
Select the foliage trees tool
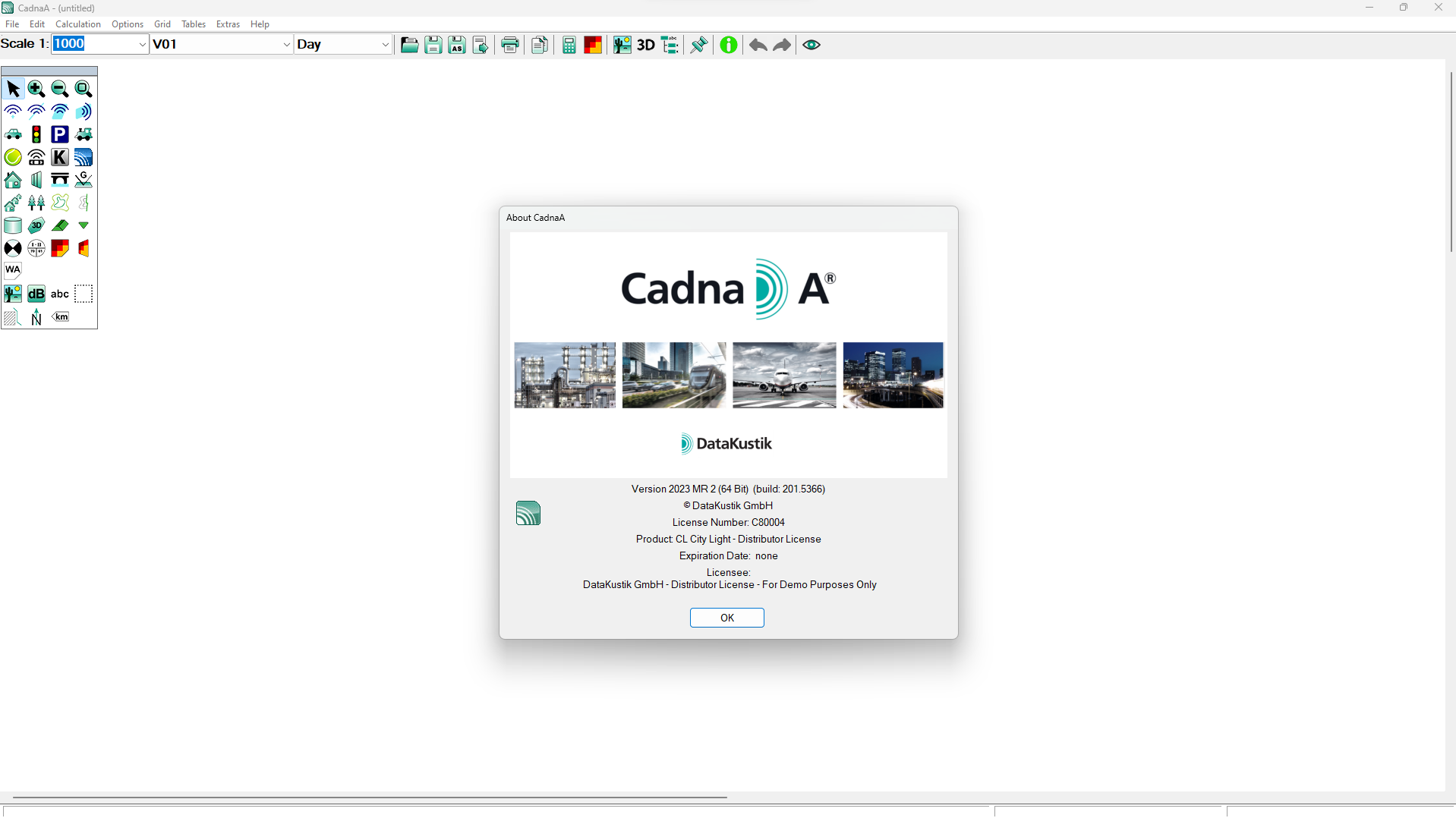[x=36, y=203]
